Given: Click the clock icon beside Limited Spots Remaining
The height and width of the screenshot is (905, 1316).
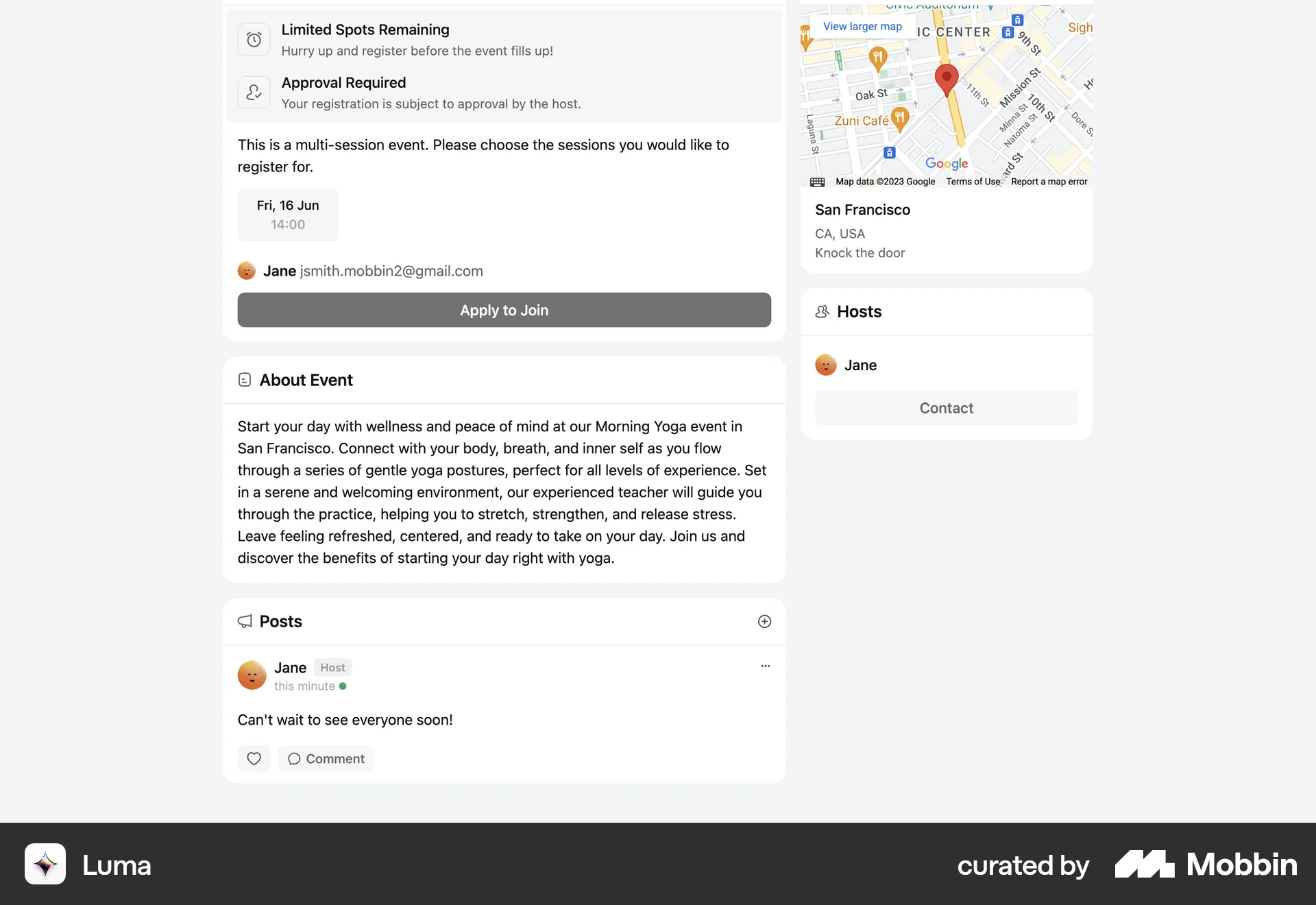Looking at the screenshot, I should (x=254, y=40).
